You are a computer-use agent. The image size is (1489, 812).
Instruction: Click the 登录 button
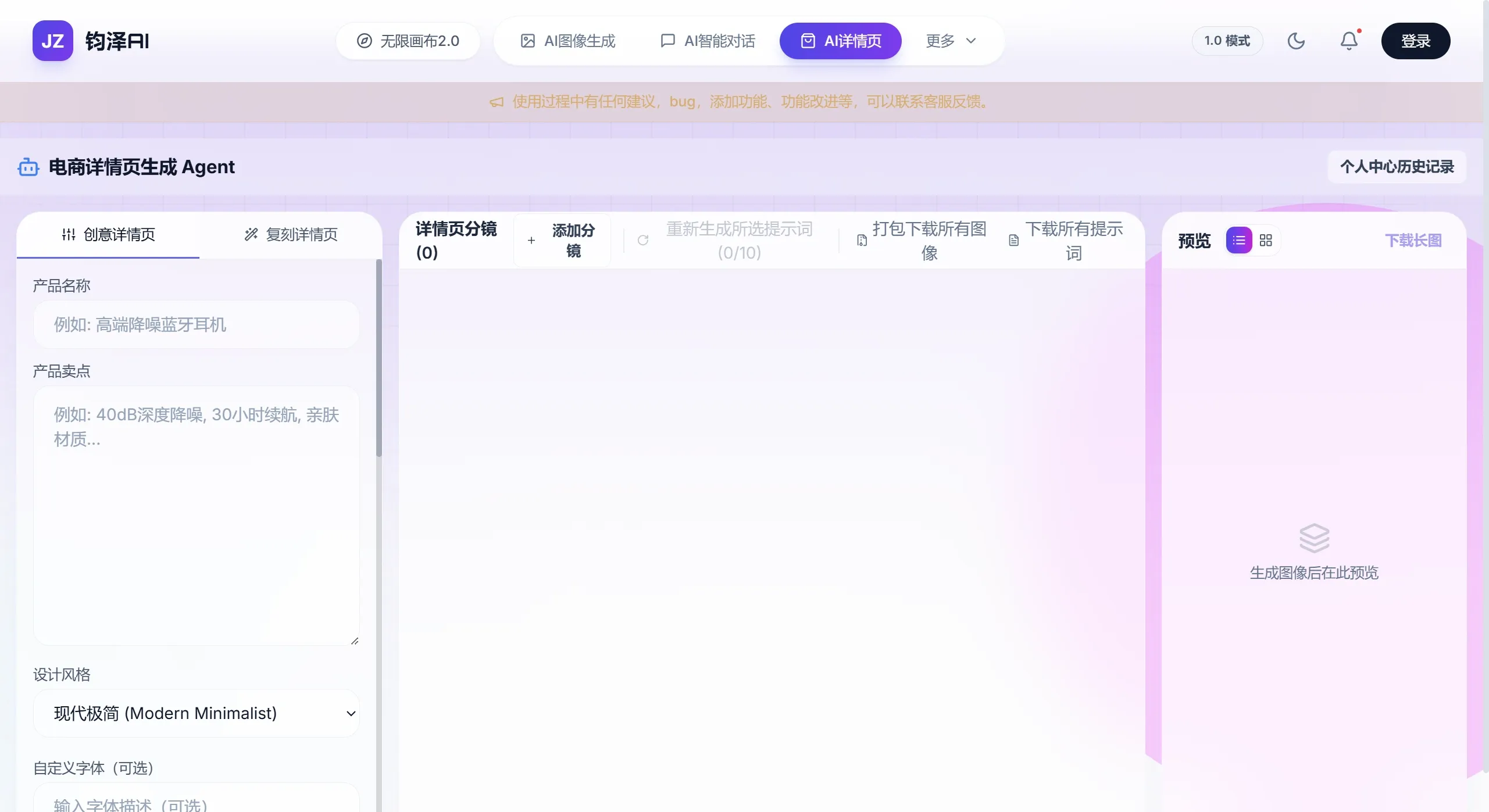click(x=1415, y=41)
